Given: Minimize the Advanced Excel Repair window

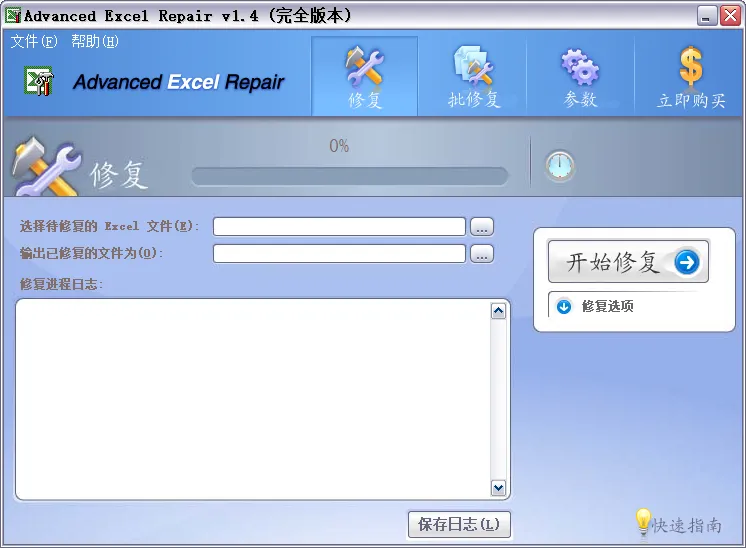Looking at the screenshot, I should pos(707,16).
